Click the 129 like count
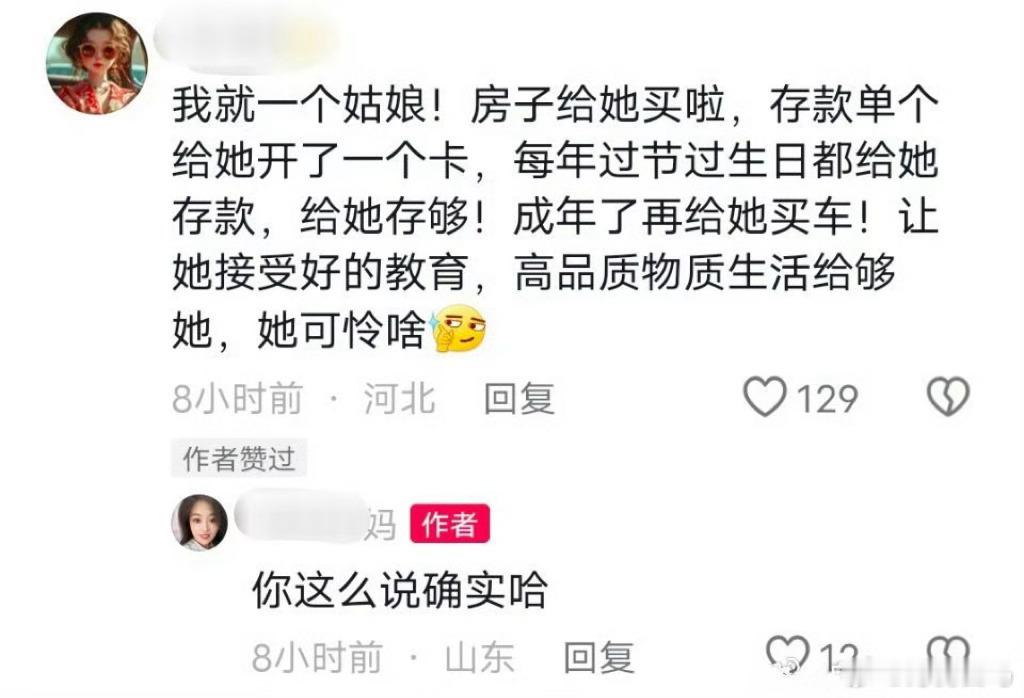This screenshot has height=698, width=1024. [x=827, y=398]
